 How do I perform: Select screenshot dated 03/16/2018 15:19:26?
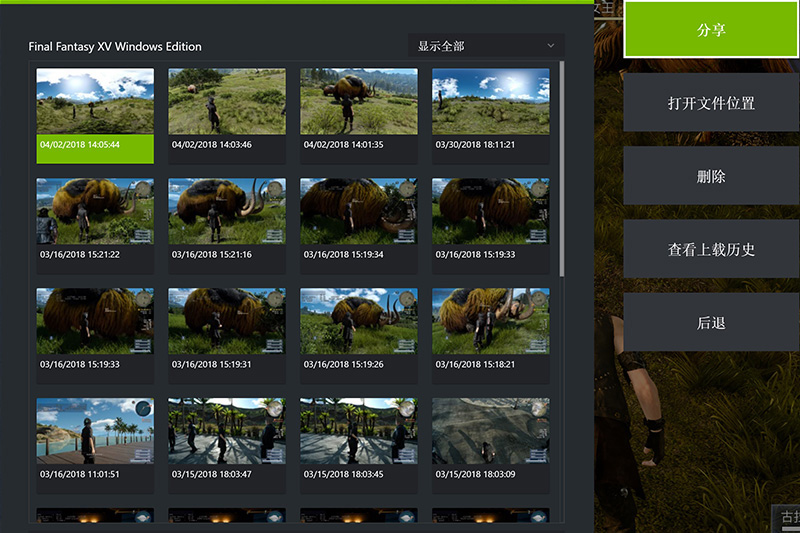pyautogui.click(x=359, y=336)
